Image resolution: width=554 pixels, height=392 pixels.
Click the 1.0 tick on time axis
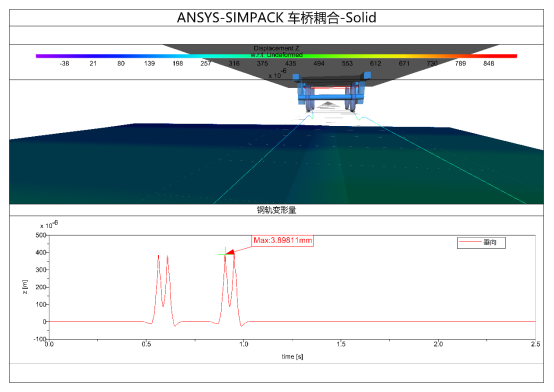click(x=244, y=344)
